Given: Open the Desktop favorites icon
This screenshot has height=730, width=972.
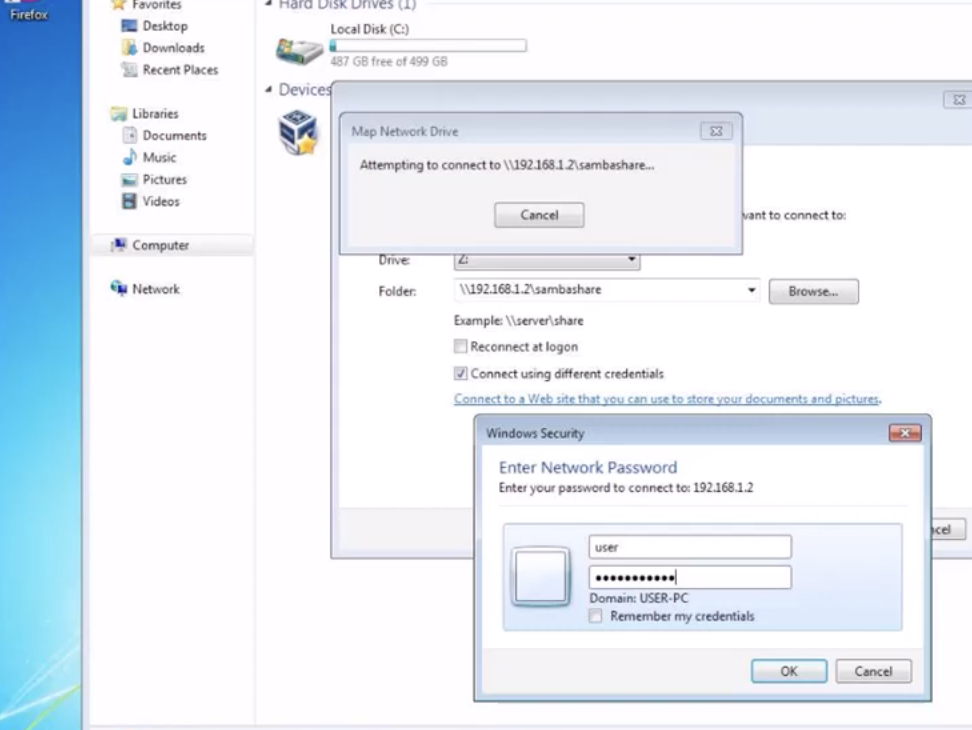Looking at the screenshot, I should [x=129, y=26].
